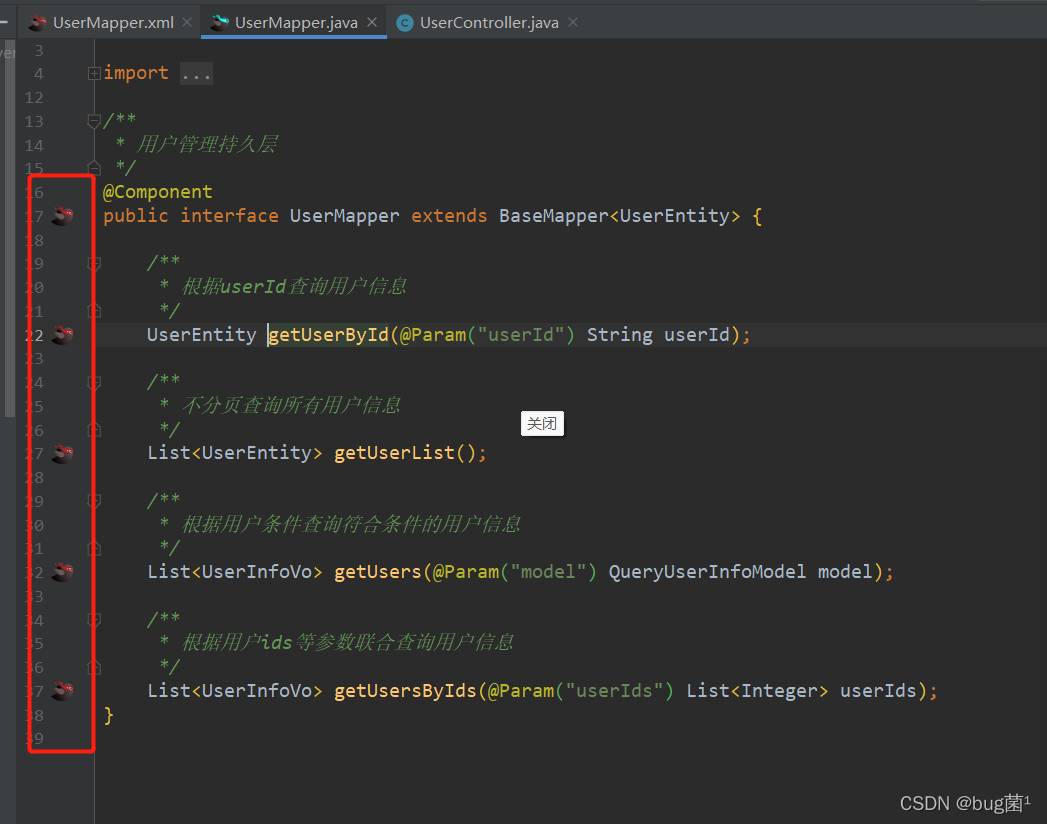
Task: Close the UserController.java tab with its X
Action: (x=571, y=21)
